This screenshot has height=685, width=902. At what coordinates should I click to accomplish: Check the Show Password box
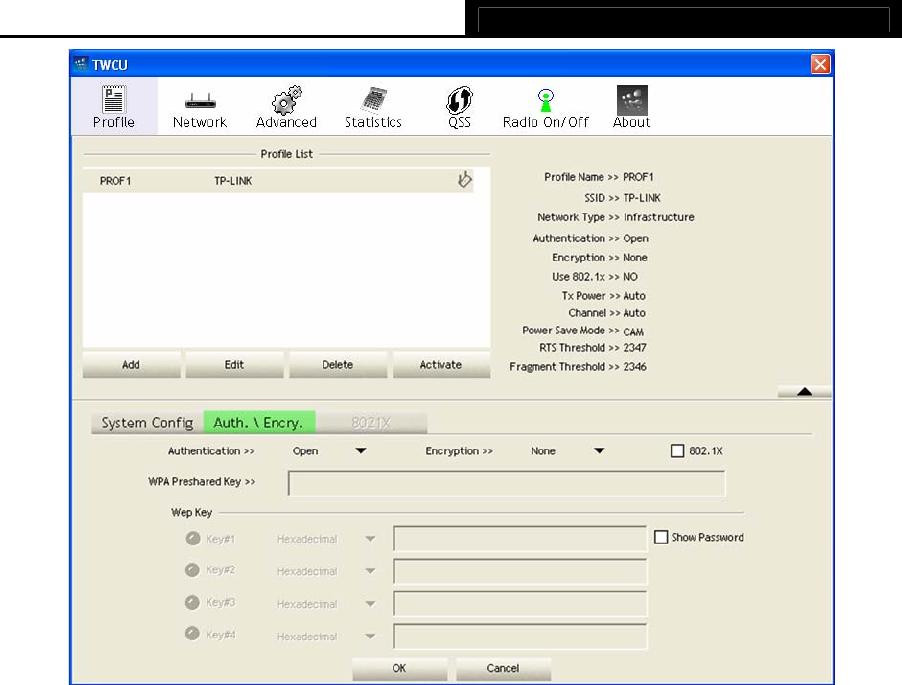(x=661, y=537)
